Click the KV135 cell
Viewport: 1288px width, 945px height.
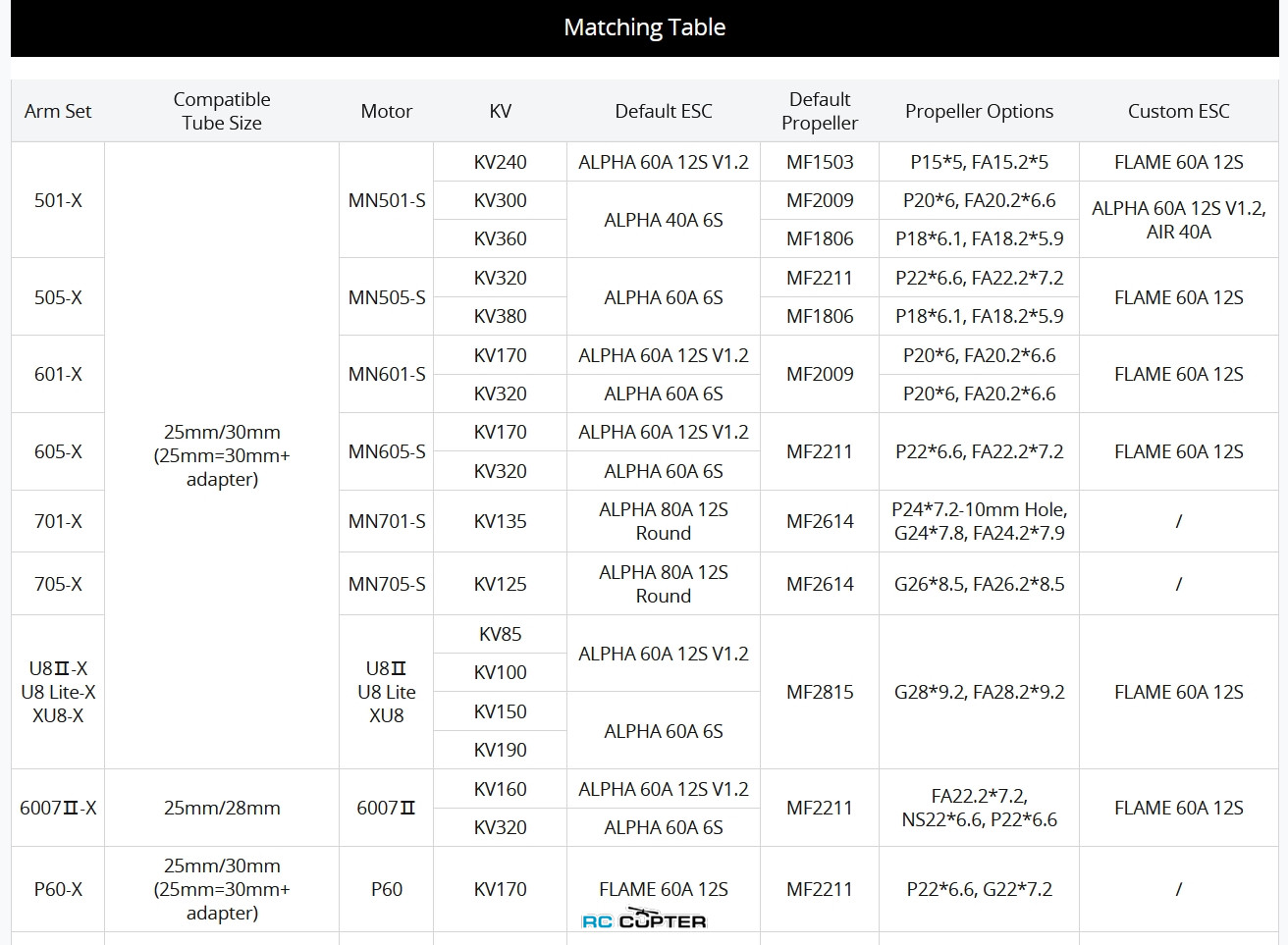tap(500, 521)
